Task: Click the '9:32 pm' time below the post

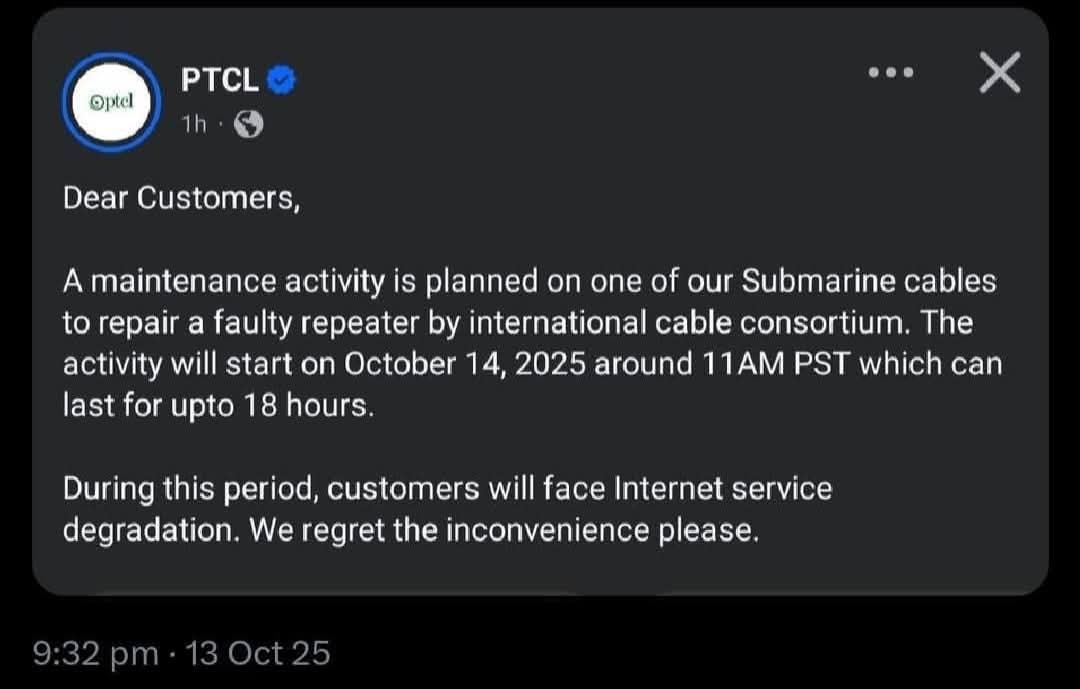Action: (x=96, y=653)
